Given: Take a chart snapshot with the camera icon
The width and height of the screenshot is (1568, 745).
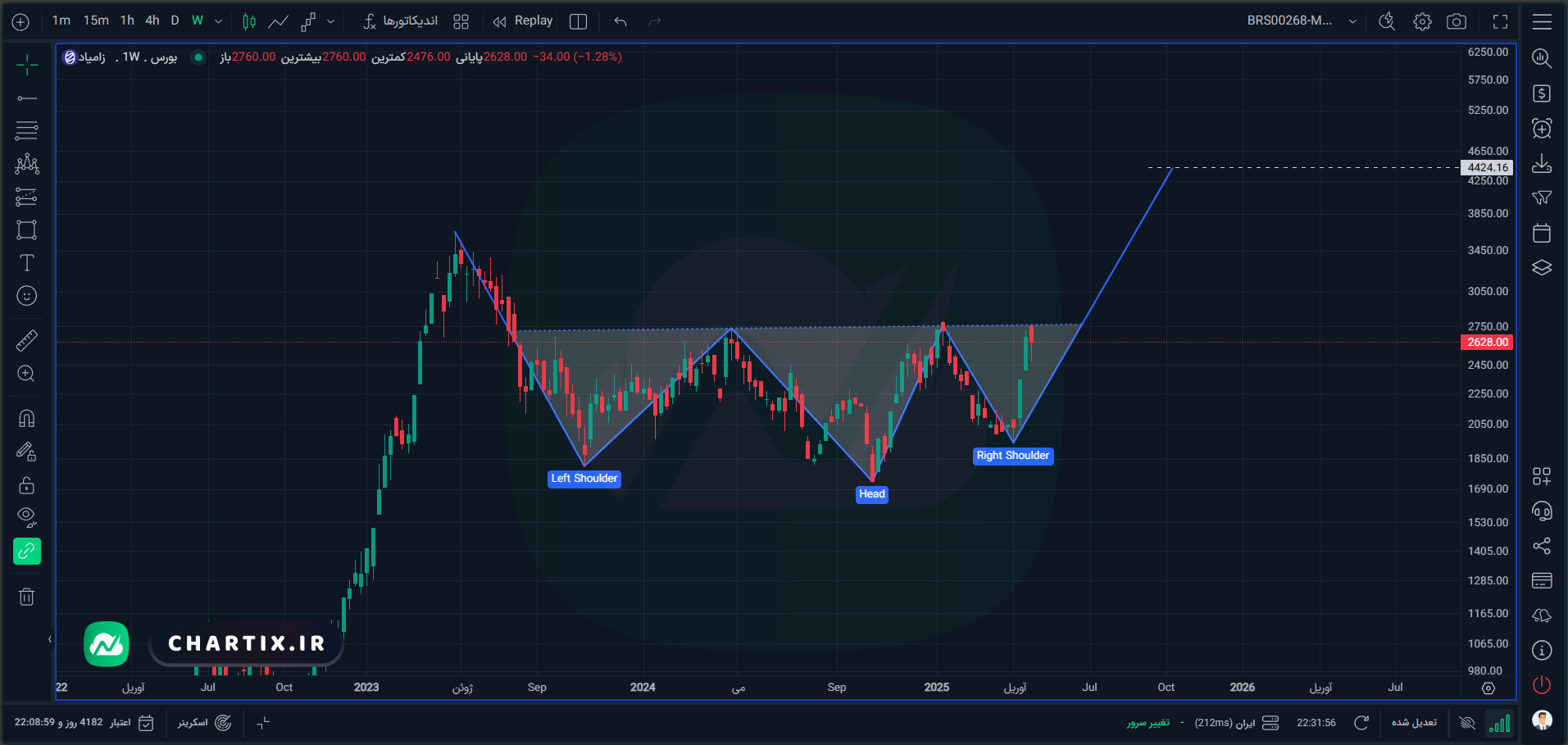Looking at the screenshot, I should tap(1457, 21).
